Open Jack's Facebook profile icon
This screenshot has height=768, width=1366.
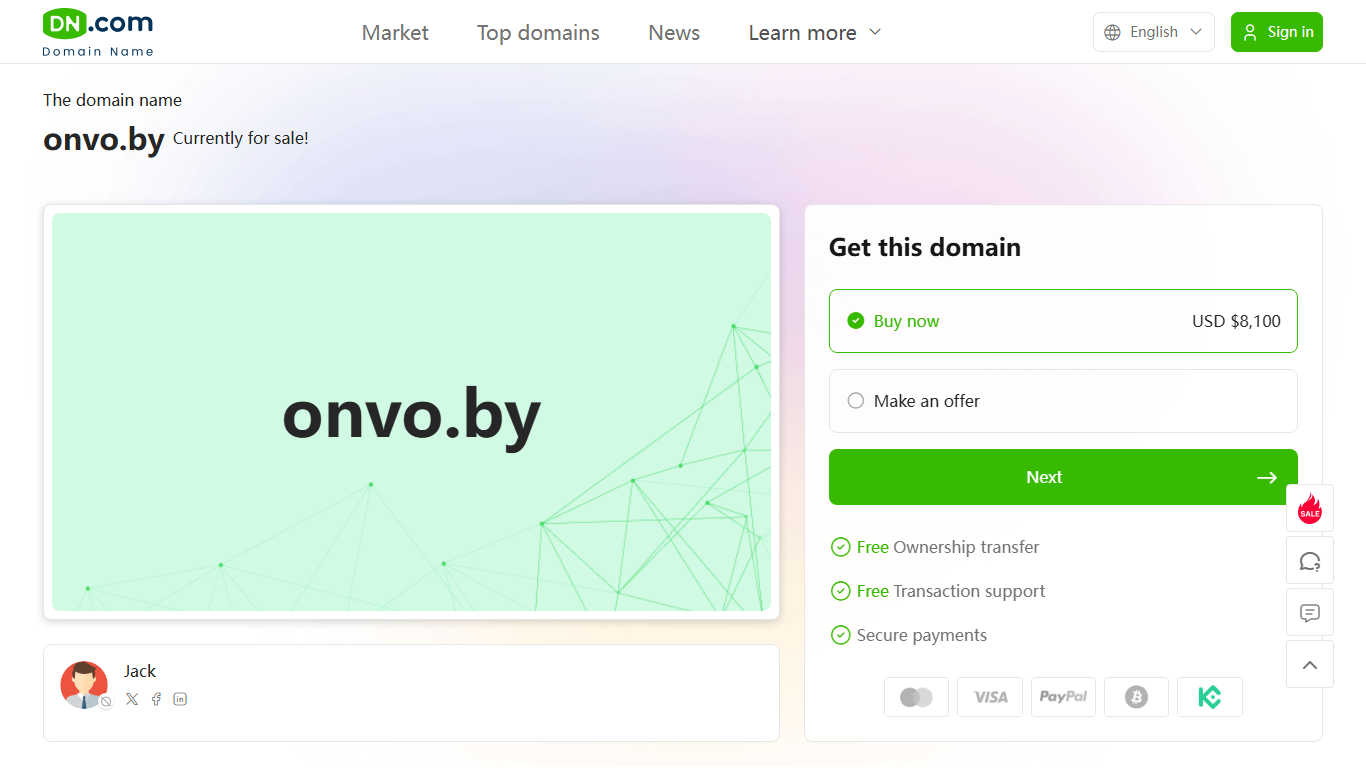pos(156,699)
